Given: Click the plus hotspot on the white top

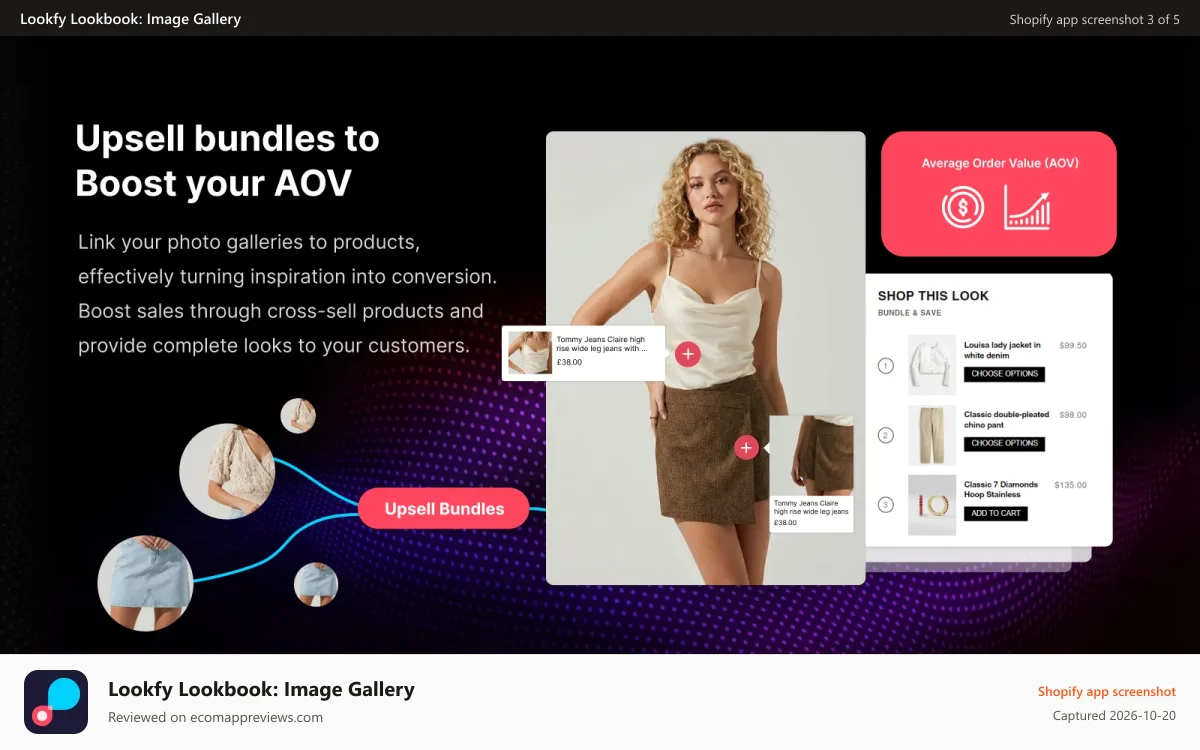Looking at the screenshot, I should point(688,354).
